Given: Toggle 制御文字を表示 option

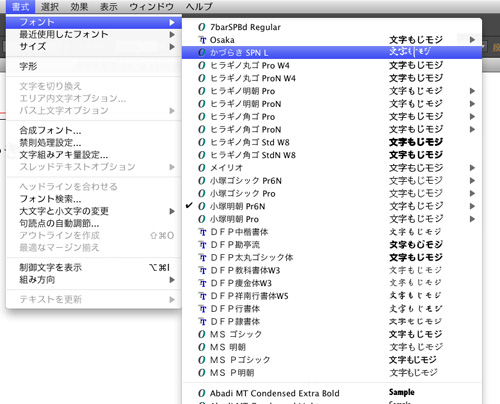Looking at the screenshot, I should tap(94, 267).
